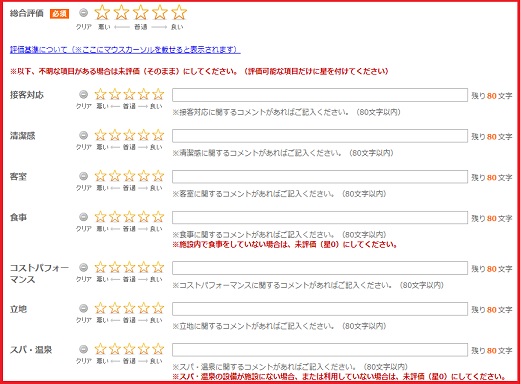
Task: Rate 食事 with four stars
Action: coord(144,217)
